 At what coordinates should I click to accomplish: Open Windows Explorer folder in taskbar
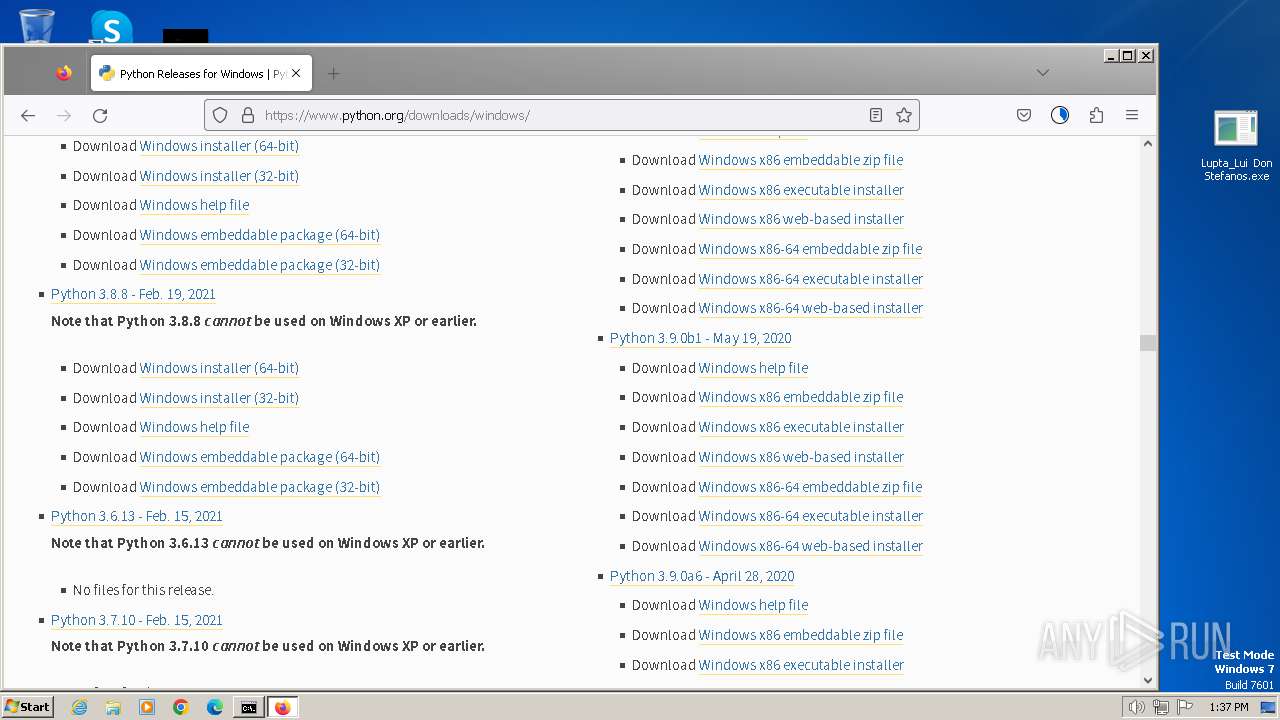[113, 707]
